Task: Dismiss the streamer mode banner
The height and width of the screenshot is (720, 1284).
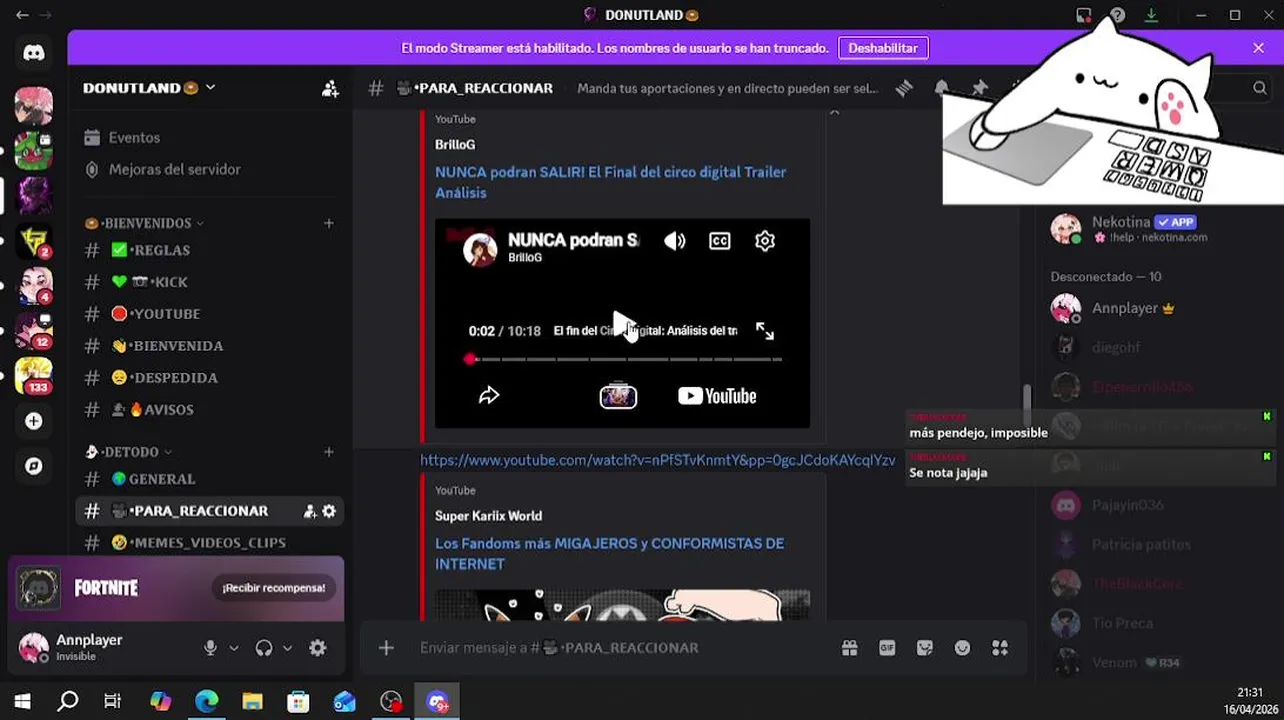Action: pyautogui.click(x=1258, y=48)
